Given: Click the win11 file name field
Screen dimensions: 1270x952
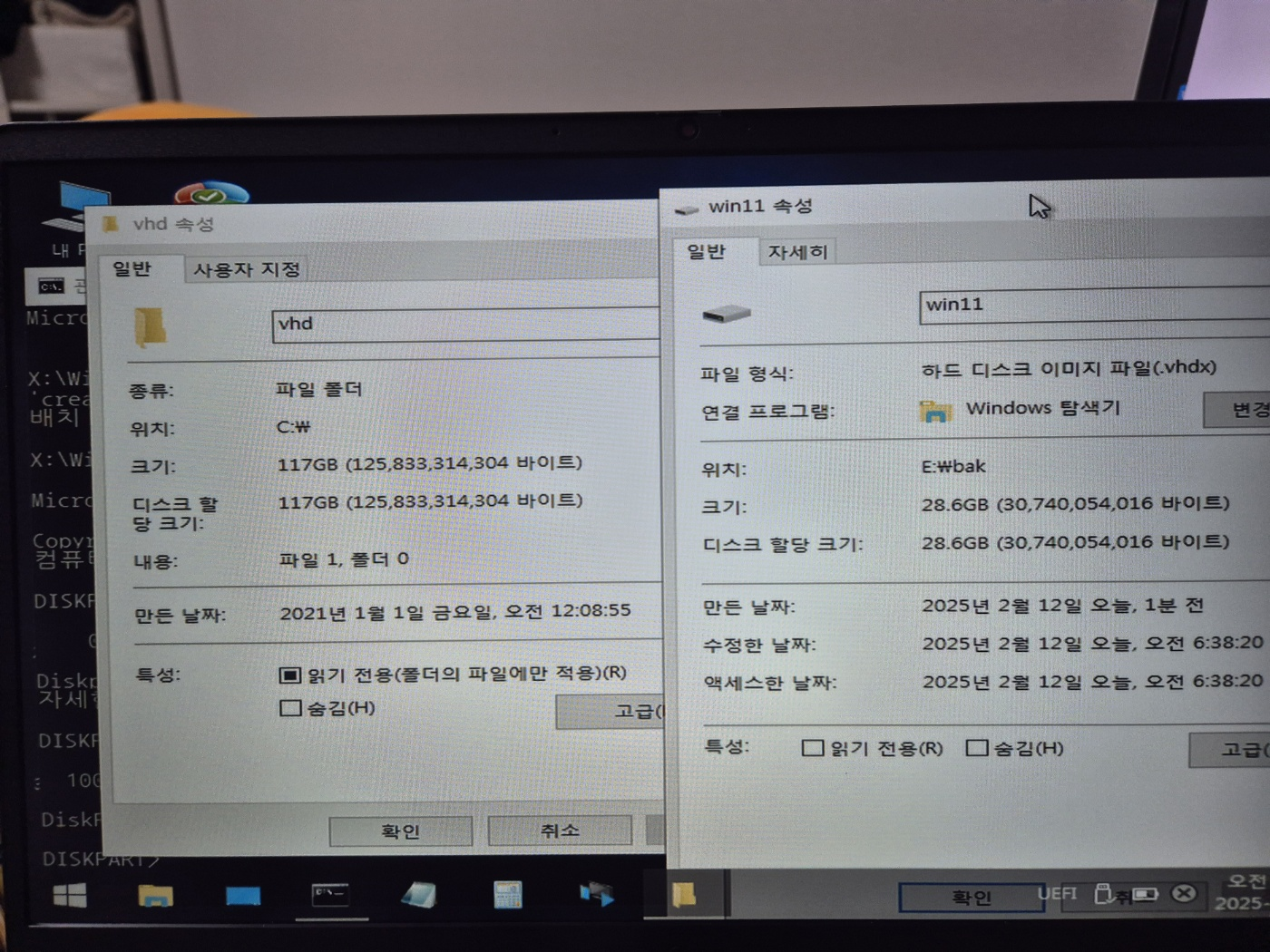Looking at the screenshot, I should [1095, 306].
